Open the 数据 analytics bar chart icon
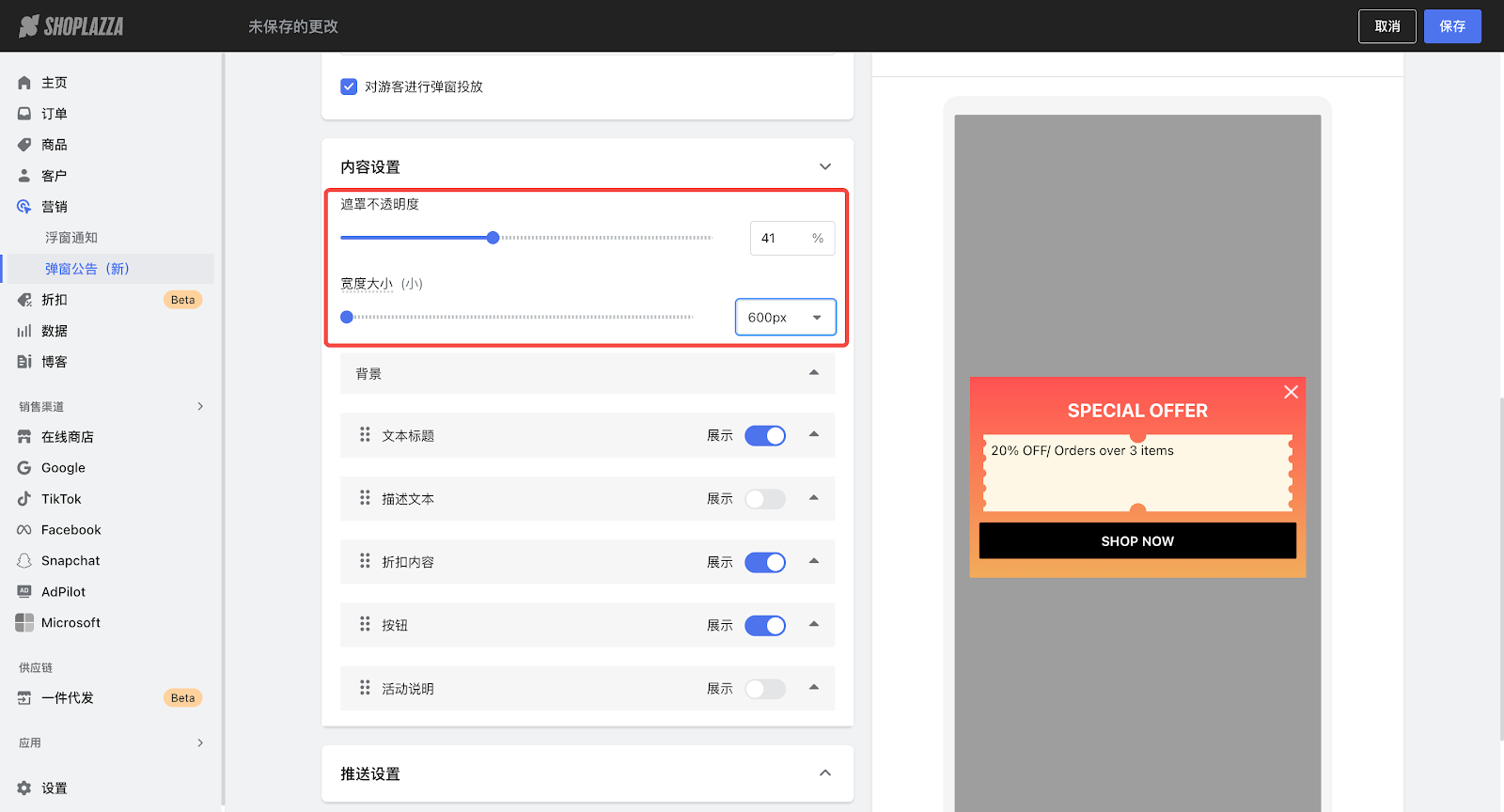This screenshot has width=1504, height=812. pyautogui.click(x=24, y=331)
